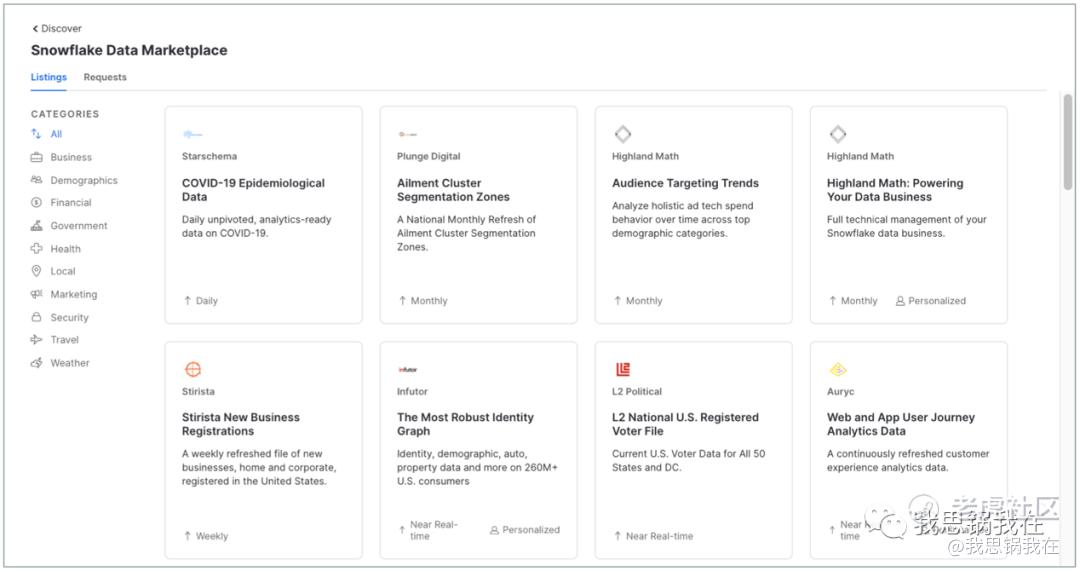Image resolution: width=1080 pixels, height=571 pixels.
Task: Click the Starschema provider name
Action: [x=209, y=156]
